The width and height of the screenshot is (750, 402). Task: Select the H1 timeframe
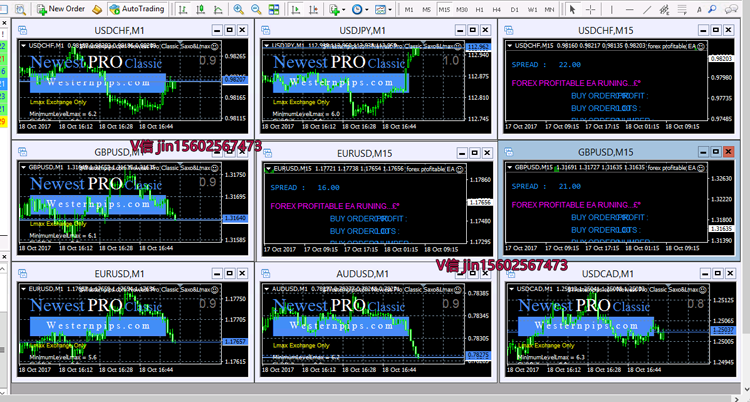[x=480, y=10]
